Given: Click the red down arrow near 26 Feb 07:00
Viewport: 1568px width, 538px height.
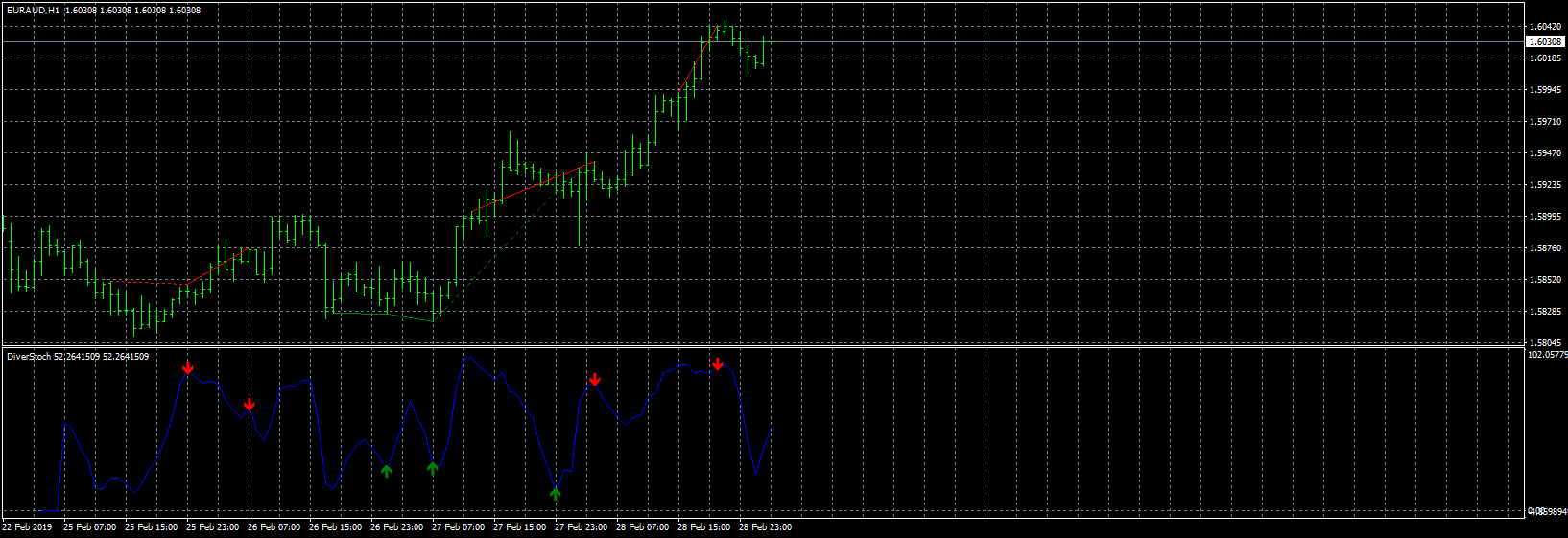Looking at the screenshot, I should [x=249, y=405].
